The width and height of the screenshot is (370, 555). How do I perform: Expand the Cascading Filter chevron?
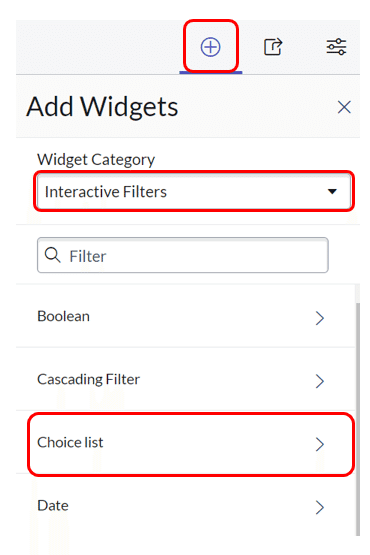[x=319, y=381]
